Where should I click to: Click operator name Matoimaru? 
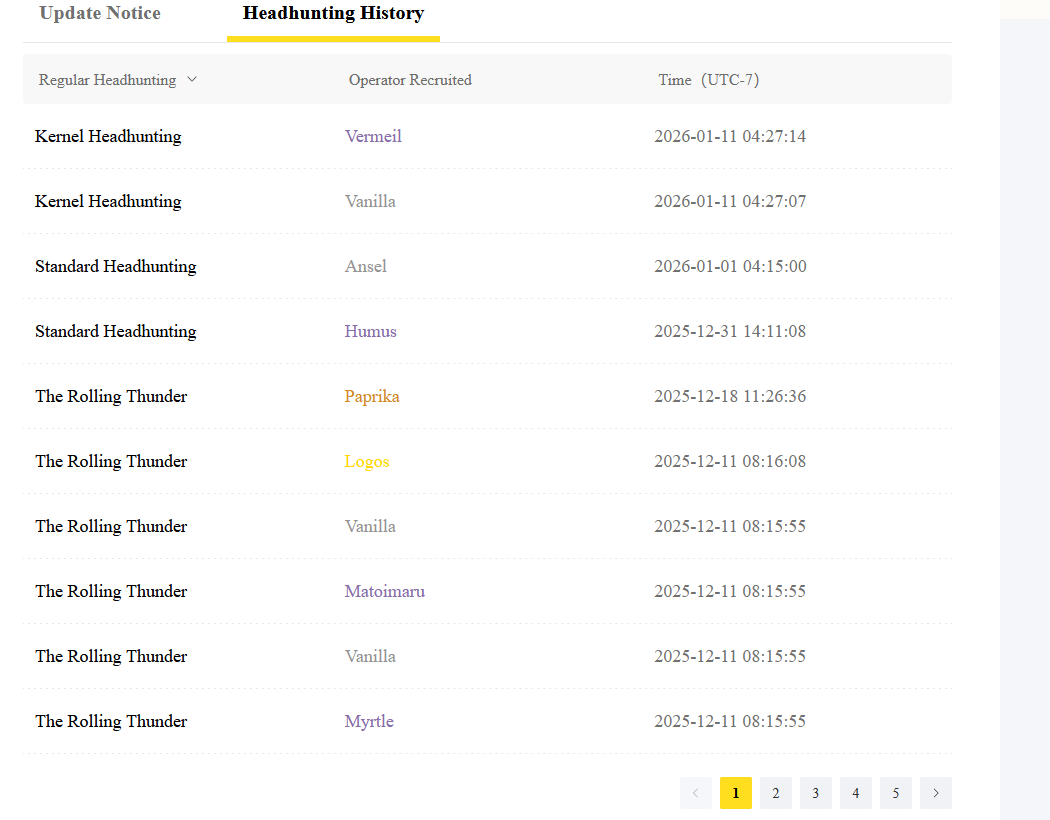(385, 591)
